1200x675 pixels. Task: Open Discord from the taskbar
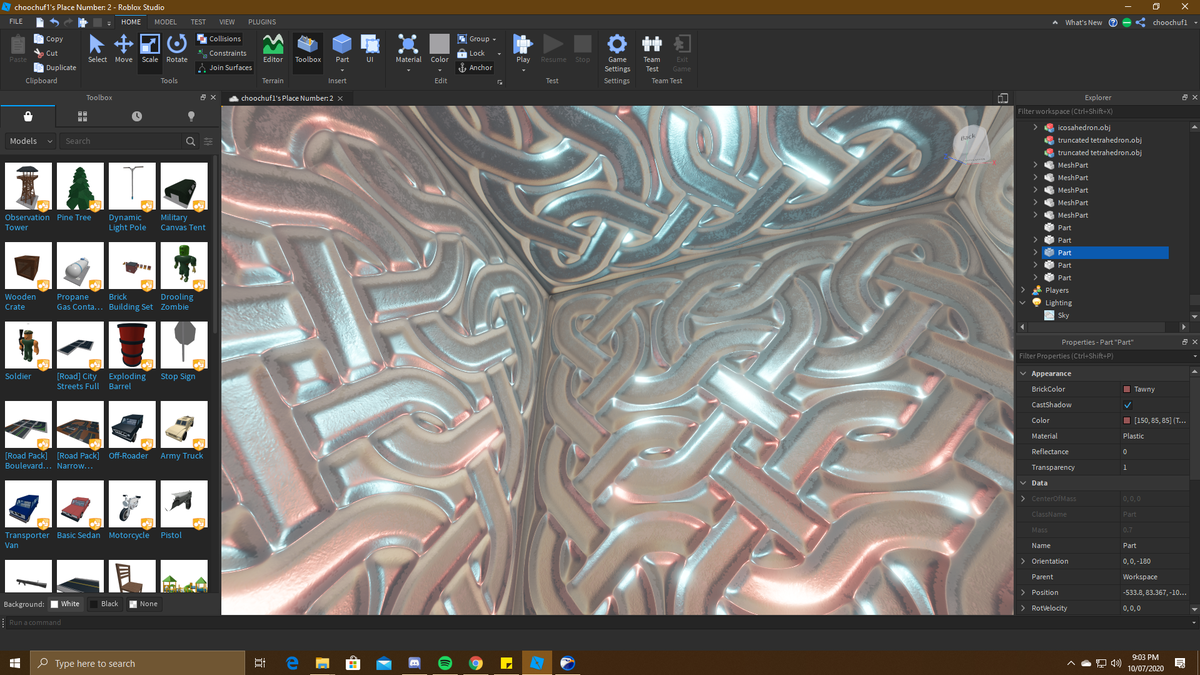coord(414,663)
